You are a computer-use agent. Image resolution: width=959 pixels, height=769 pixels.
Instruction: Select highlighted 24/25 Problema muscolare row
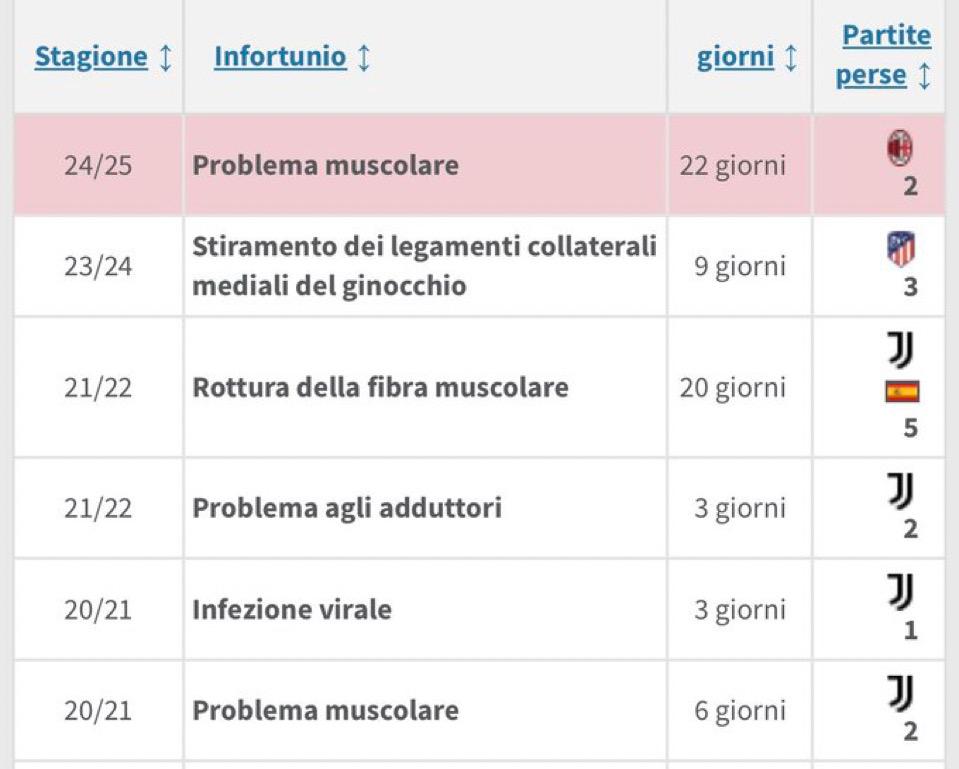point(480,165)
